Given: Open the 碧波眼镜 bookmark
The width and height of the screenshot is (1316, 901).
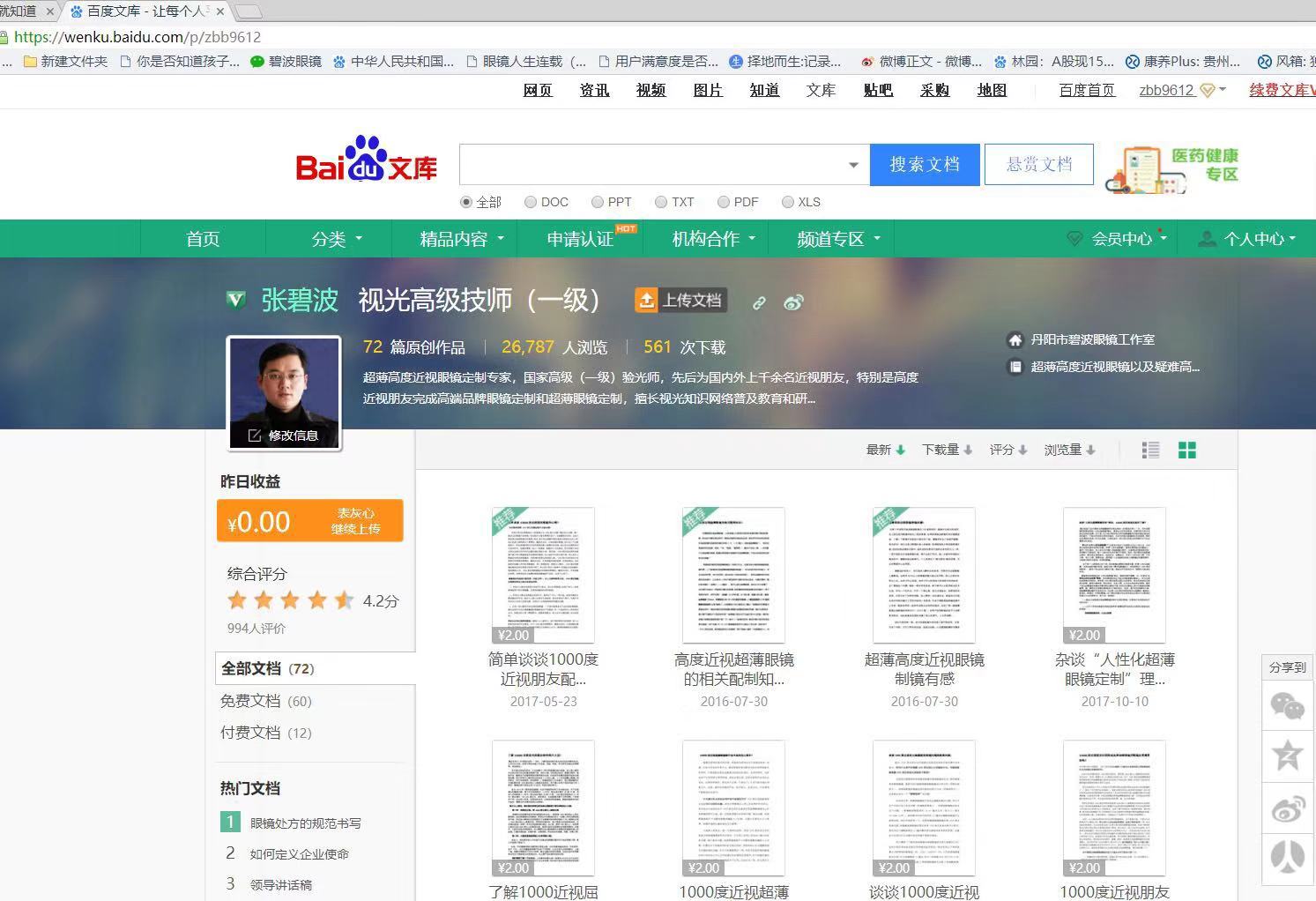Looking at the screenshot, I should click(x=286, y=62).
